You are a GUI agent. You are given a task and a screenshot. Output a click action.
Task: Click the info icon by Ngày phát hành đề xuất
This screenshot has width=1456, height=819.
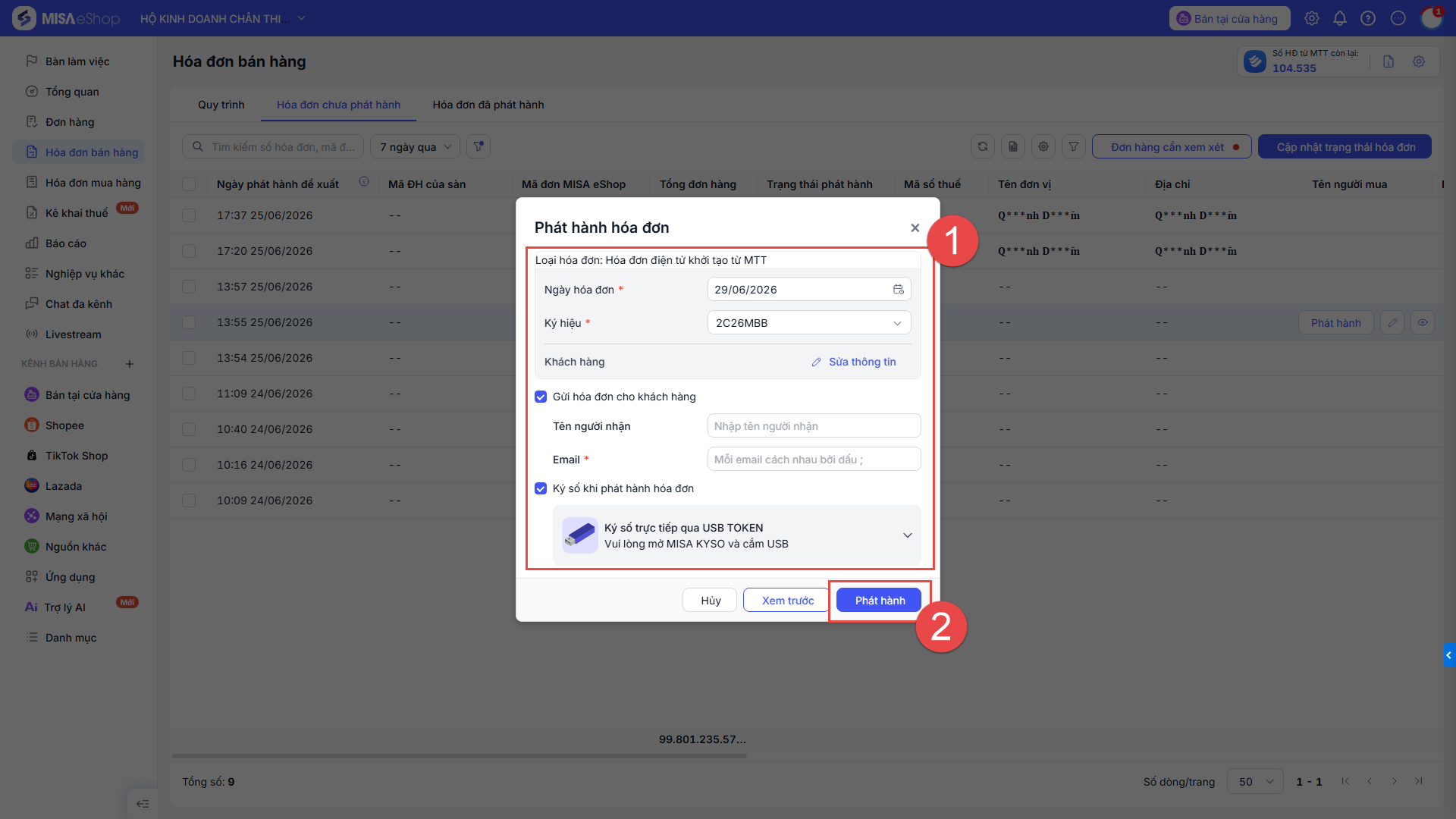point(364,182)
